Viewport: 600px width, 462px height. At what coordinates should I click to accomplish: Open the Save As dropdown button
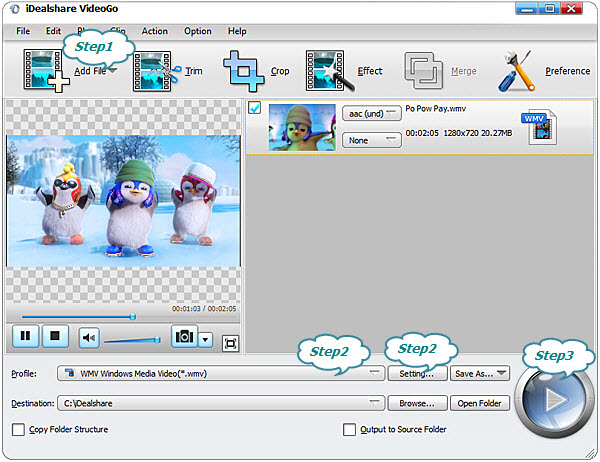pos(480,373)
